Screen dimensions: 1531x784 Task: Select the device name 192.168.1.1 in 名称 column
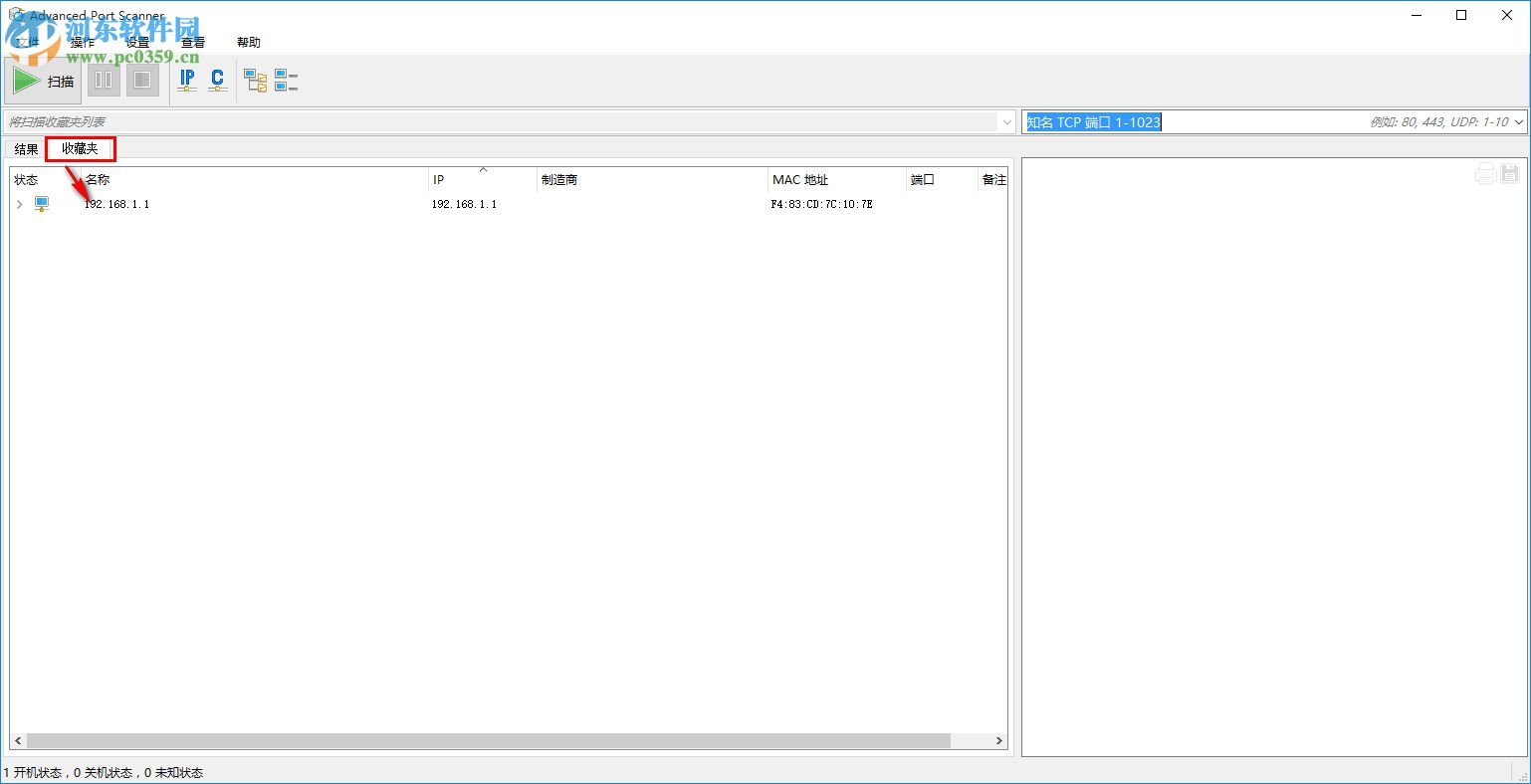click(x=116, y=204)
